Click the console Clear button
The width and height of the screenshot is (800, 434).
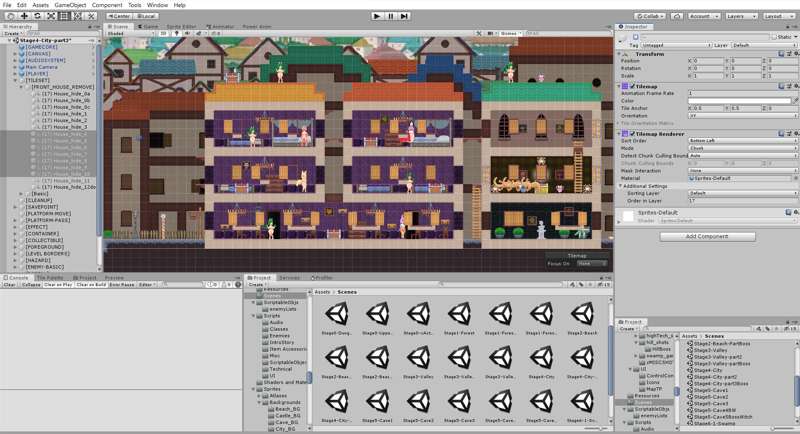coord(10,285)
